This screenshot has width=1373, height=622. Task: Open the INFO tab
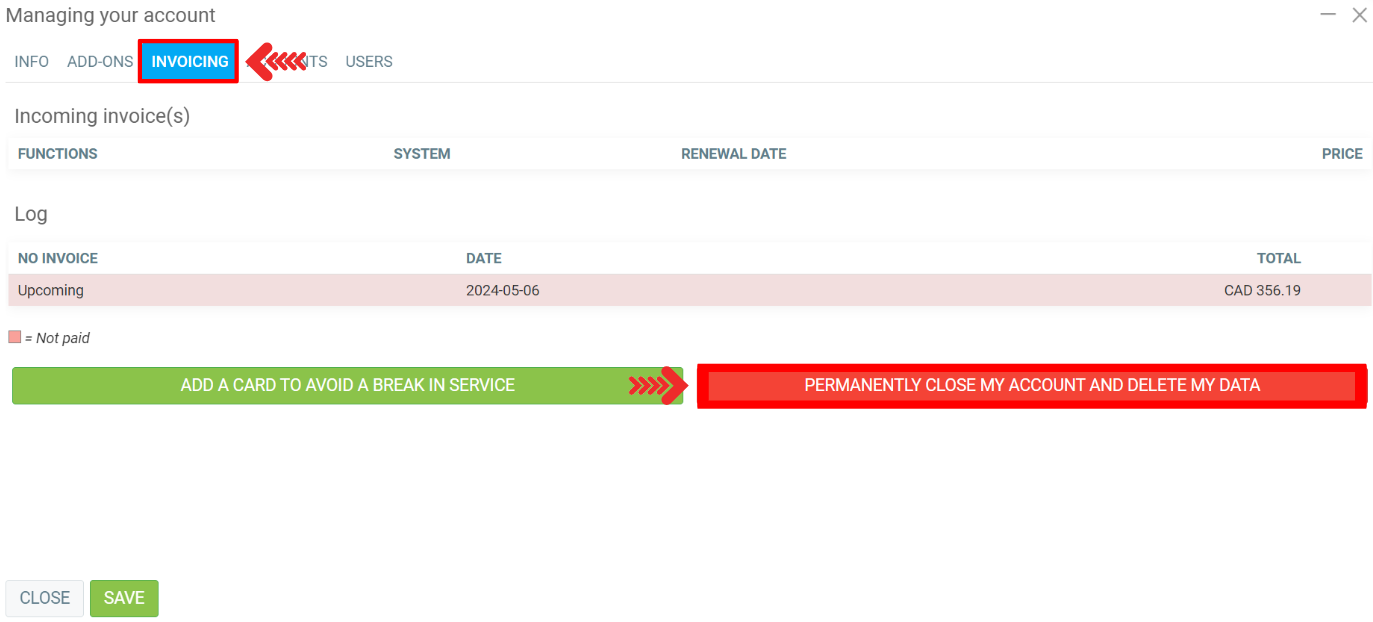[32, 62]
